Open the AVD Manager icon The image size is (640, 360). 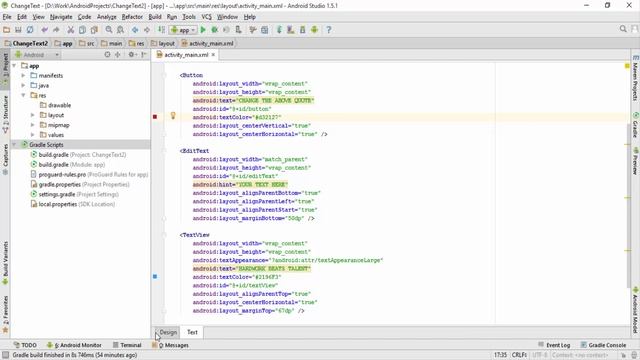(291, 30)
